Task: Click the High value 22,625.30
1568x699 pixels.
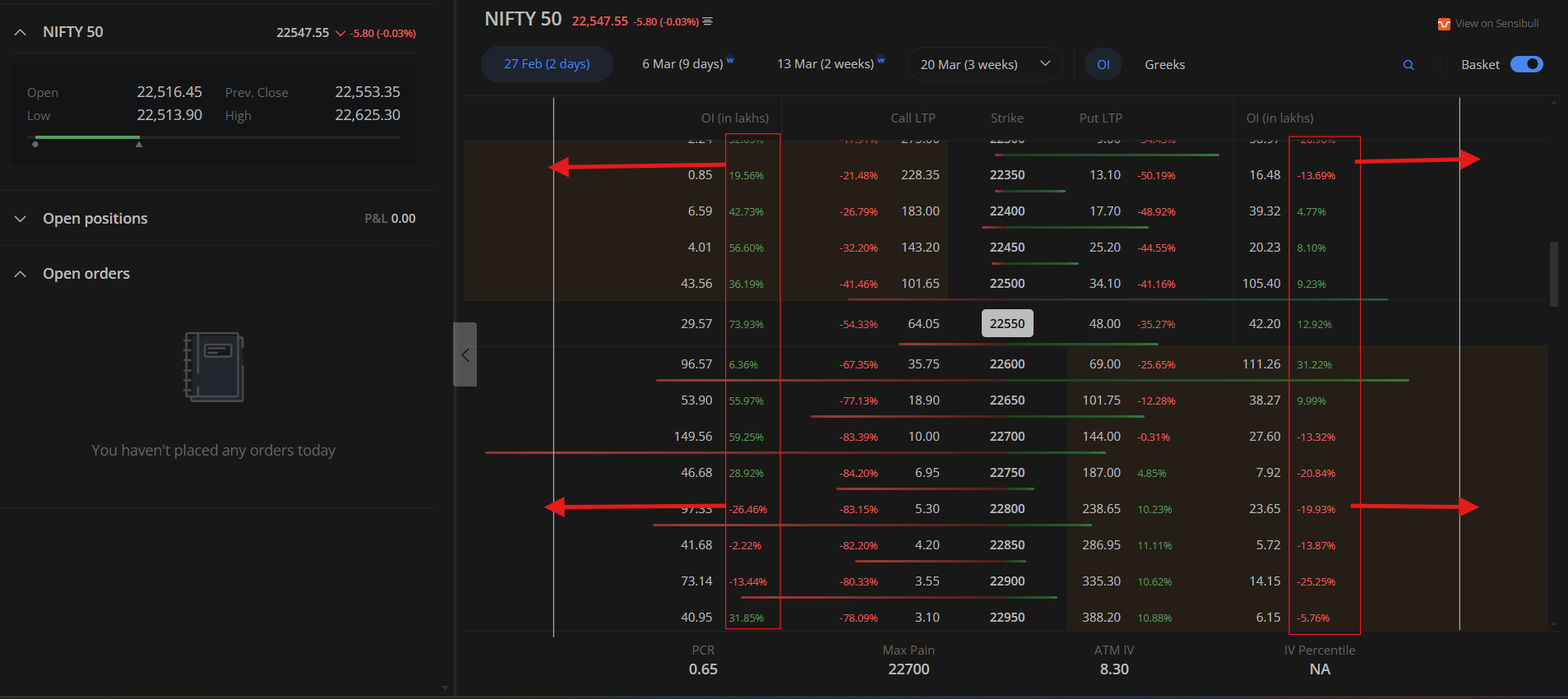Action: [x=368, y=115]
